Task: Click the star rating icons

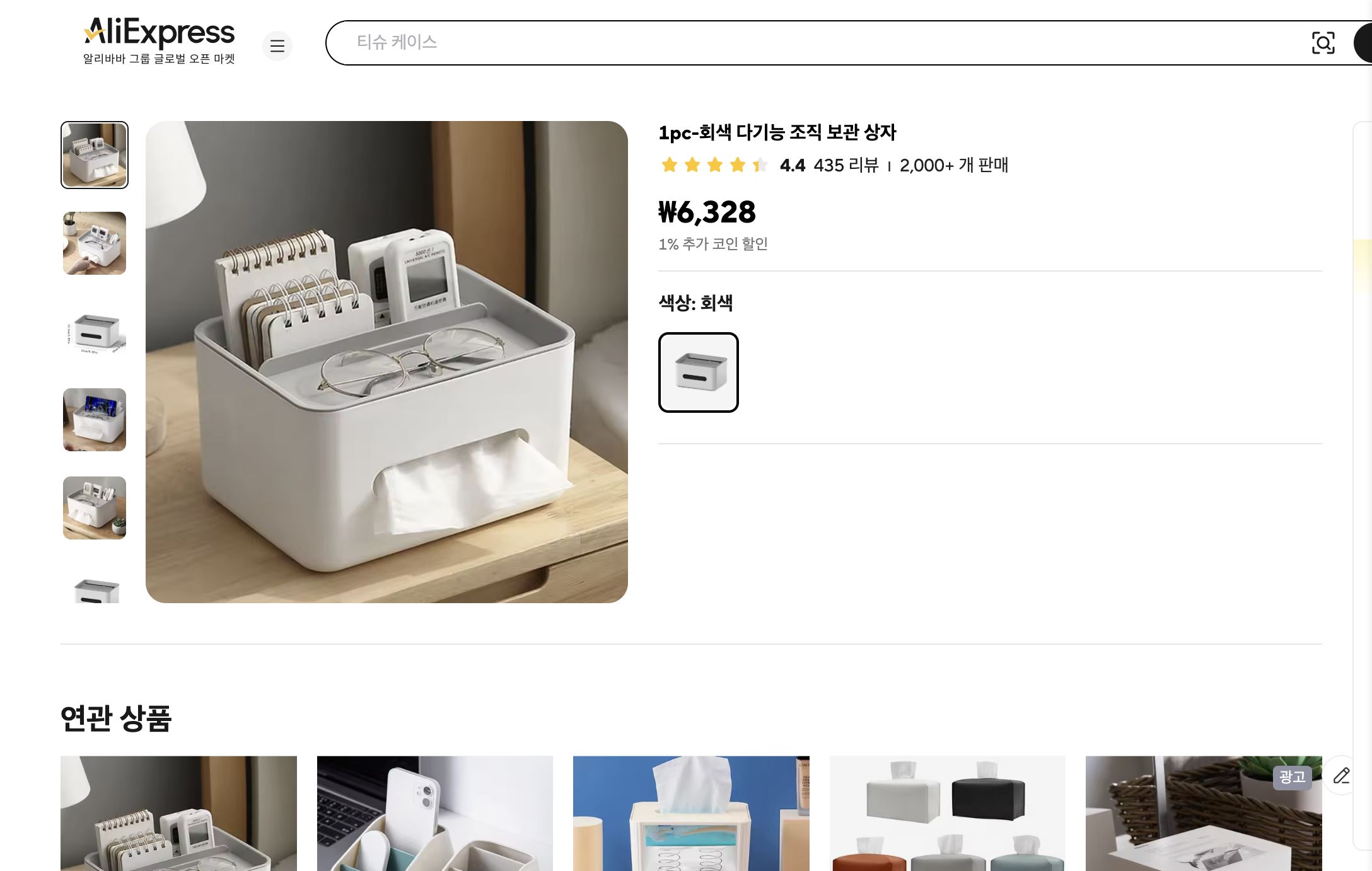Action: (714, 165)
